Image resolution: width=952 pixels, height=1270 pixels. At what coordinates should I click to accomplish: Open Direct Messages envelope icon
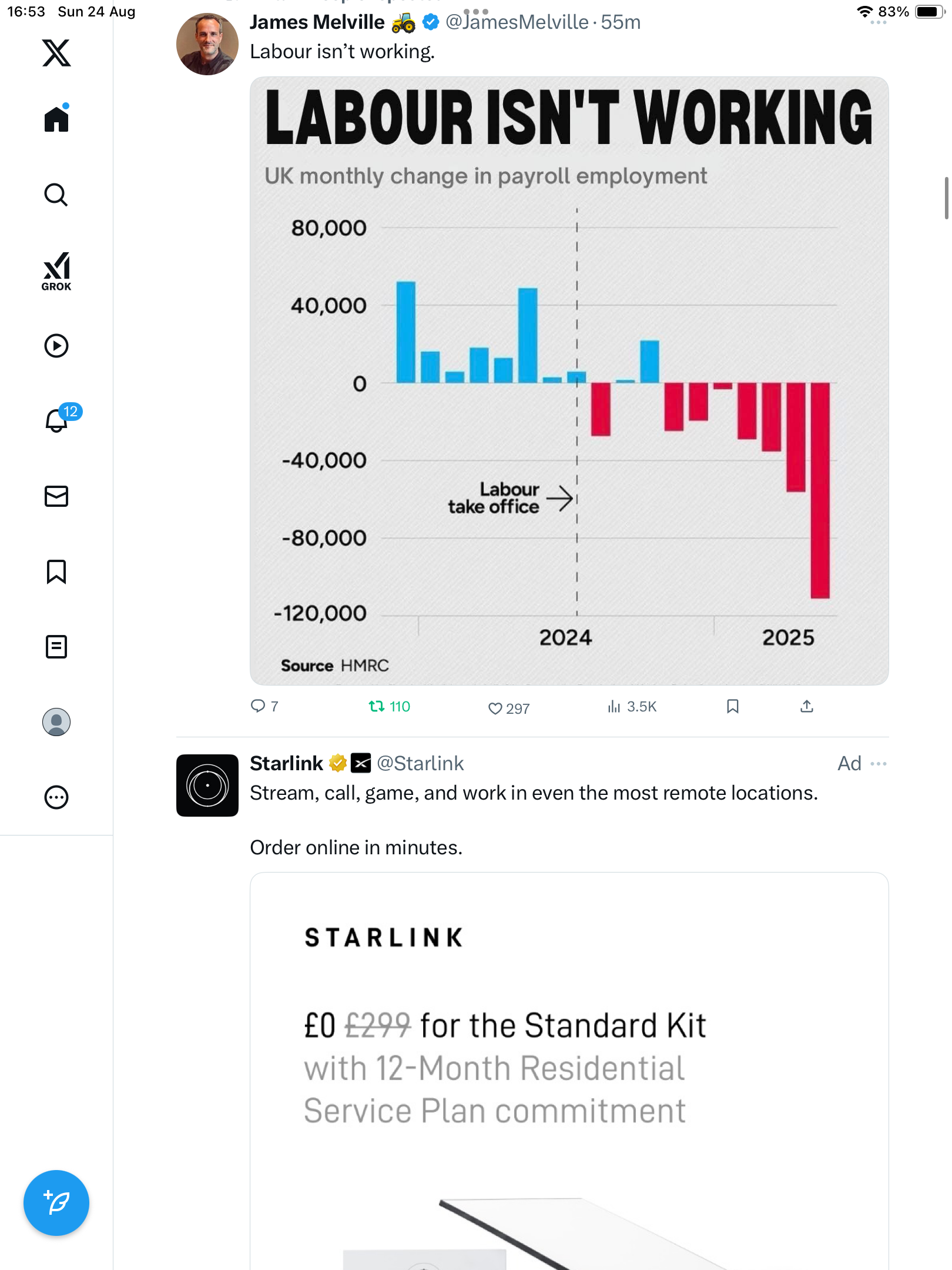[56, 496]
